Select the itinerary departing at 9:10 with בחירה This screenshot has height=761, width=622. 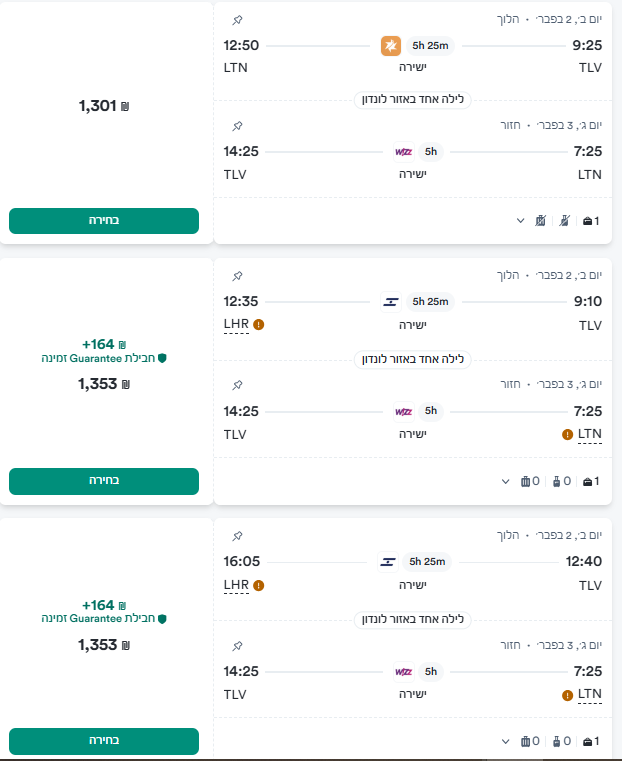[104, 481]
